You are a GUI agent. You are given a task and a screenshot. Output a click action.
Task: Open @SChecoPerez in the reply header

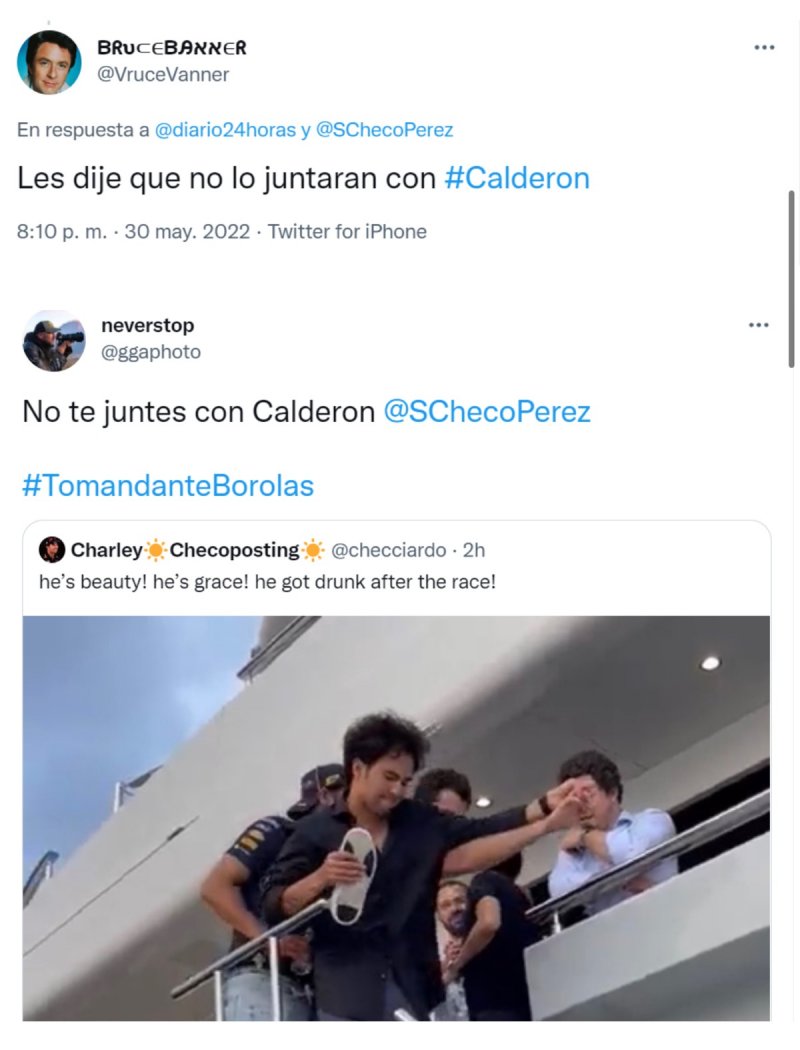[x=384, y=130]
